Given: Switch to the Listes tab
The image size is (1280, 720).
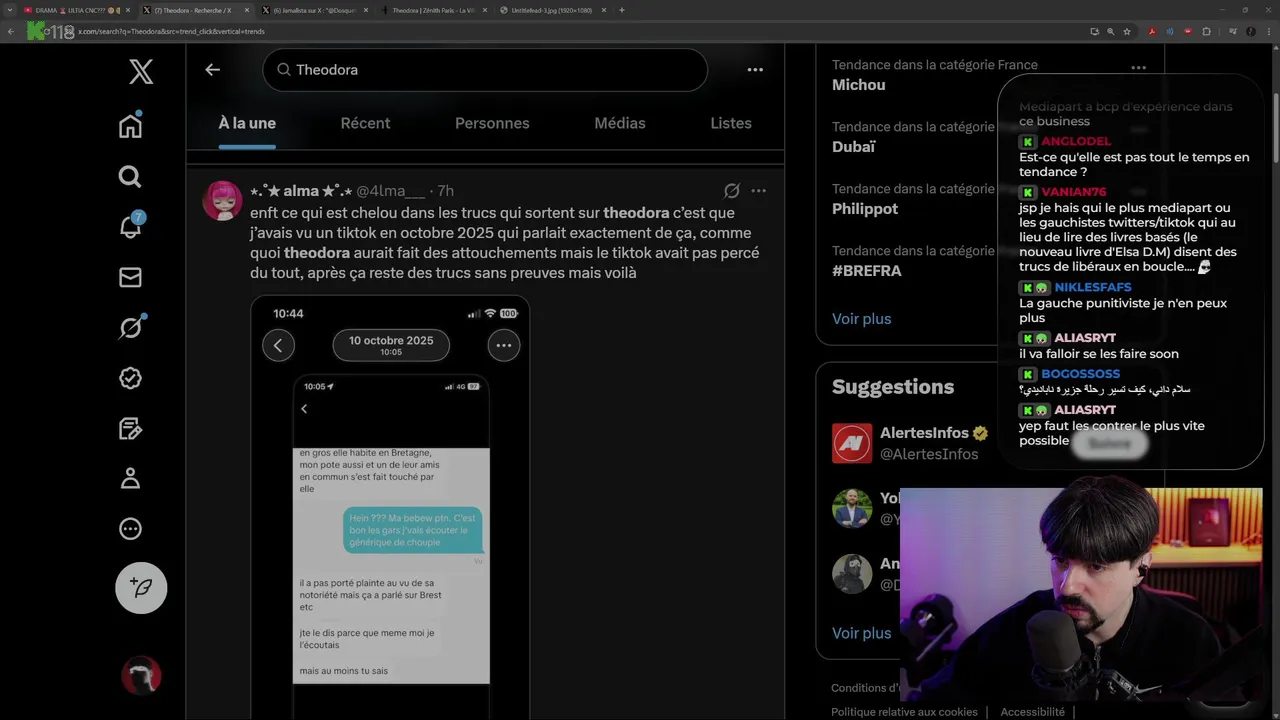Looking at the screenshot, I should 731,123.
